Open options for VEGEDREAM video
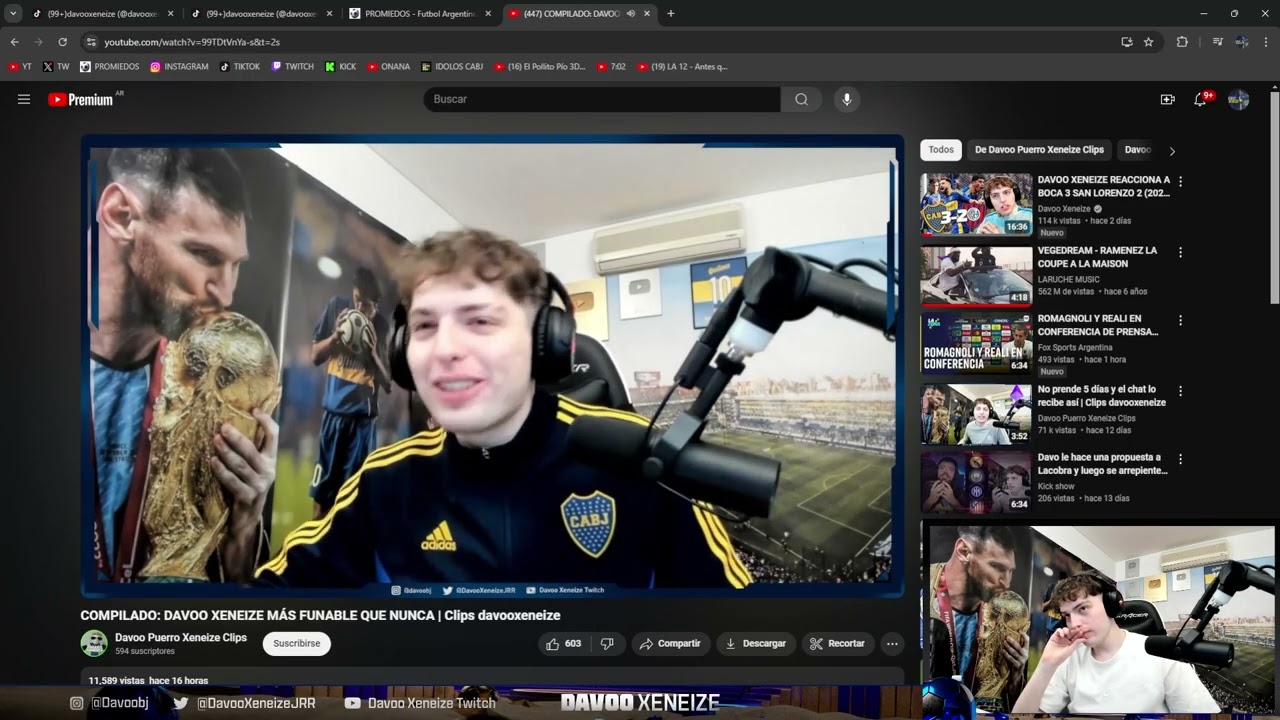1280x720 pixels. pos(1180,253)
